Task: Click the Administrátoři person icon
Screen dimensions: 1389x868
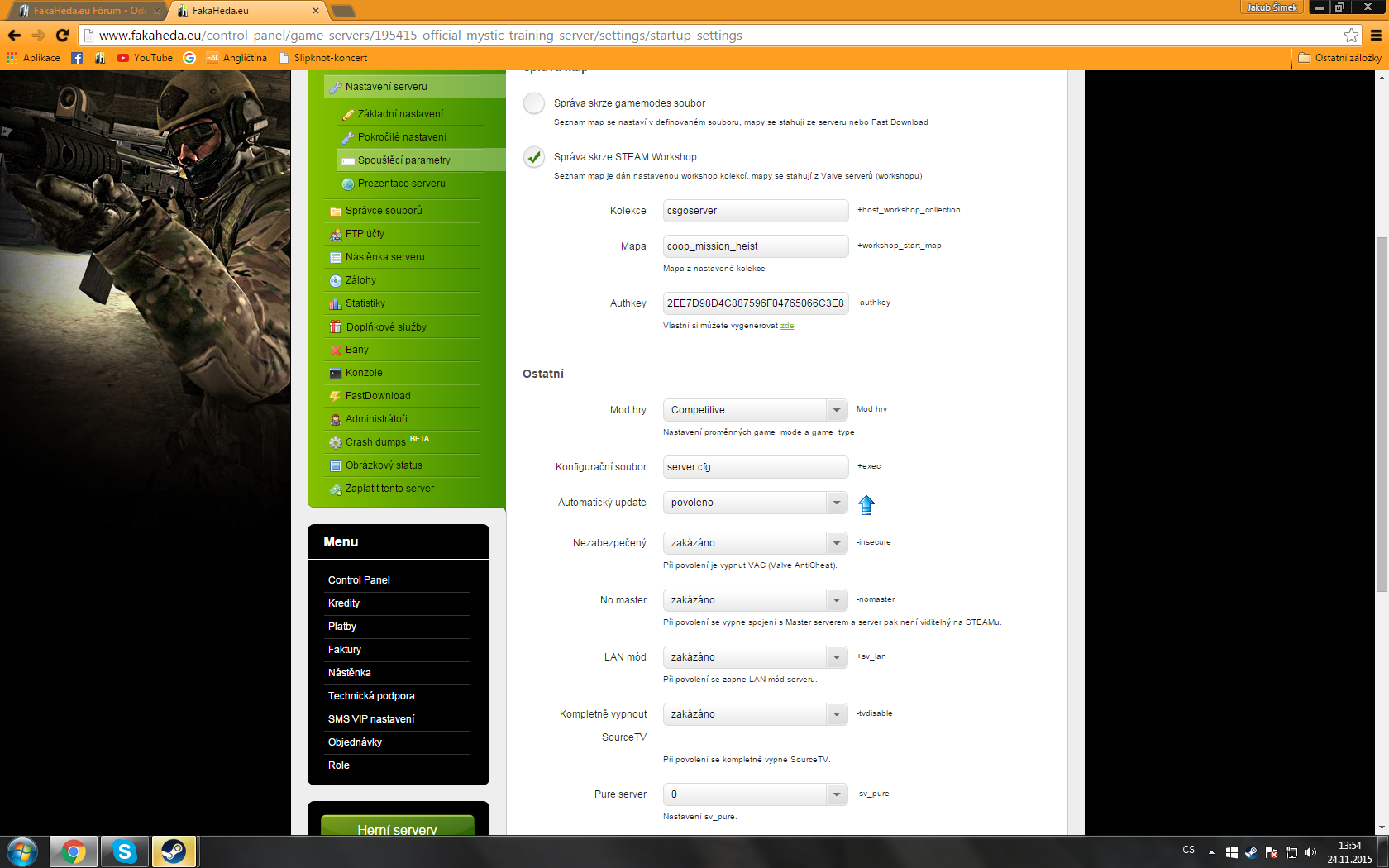Action: point(336,419)
